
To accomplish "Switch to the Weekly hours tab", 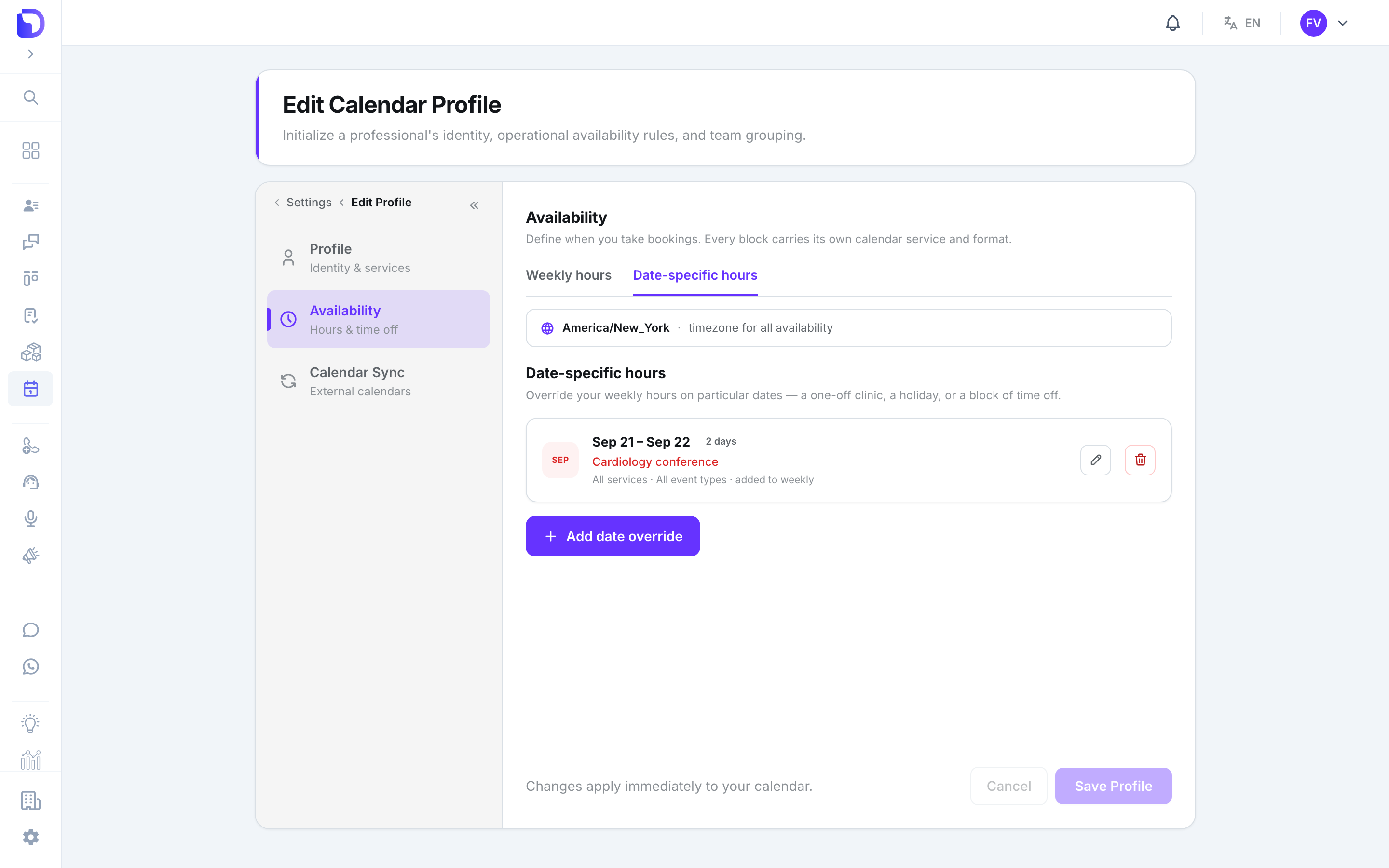I will pos(568,275).
